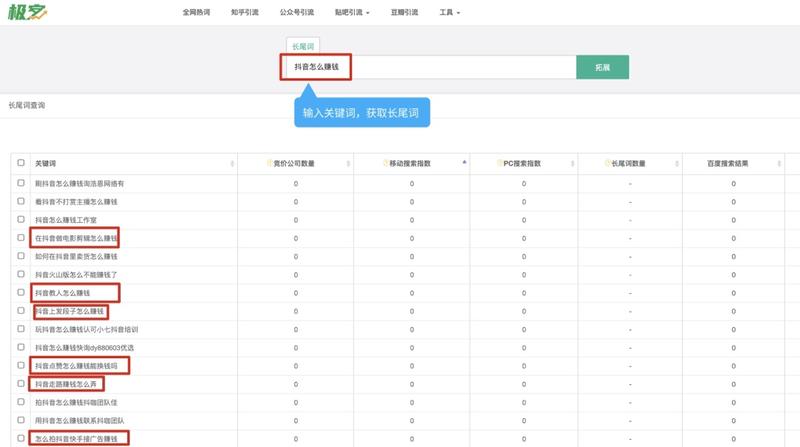Go to 知乎引流 navigation item
The image size is (800, 447).
(x=245, y=13)
